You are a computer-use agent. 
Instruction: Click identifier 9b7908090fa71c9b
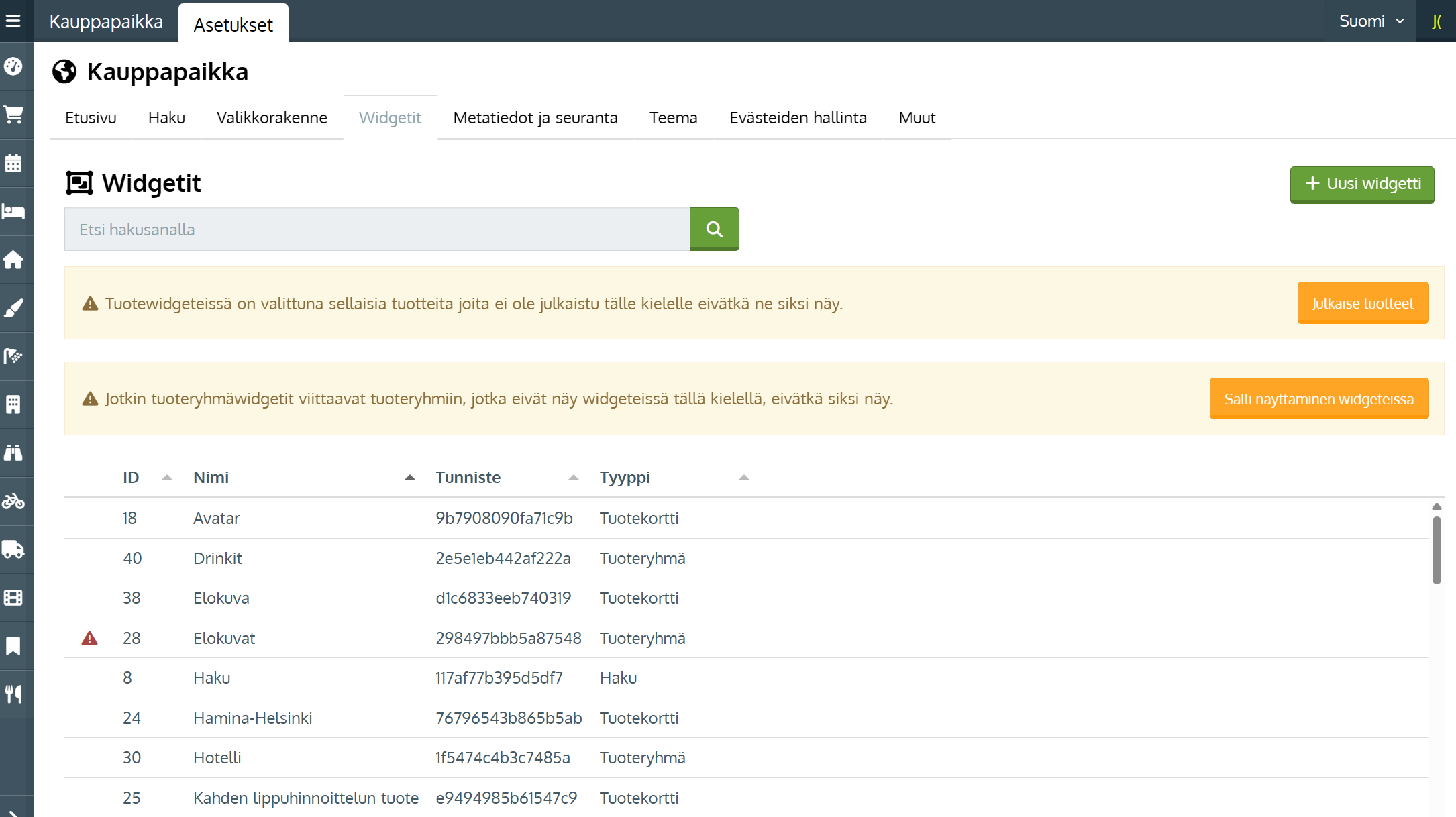[x=505, y=518]
